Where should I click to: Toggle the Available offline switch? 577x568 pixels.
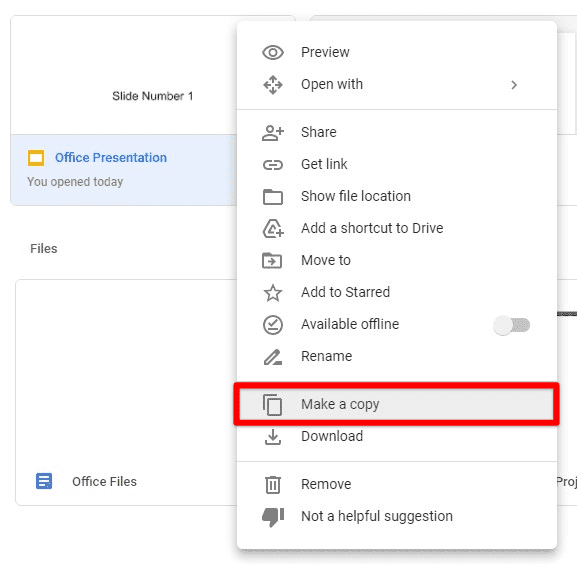pos(511,325)
